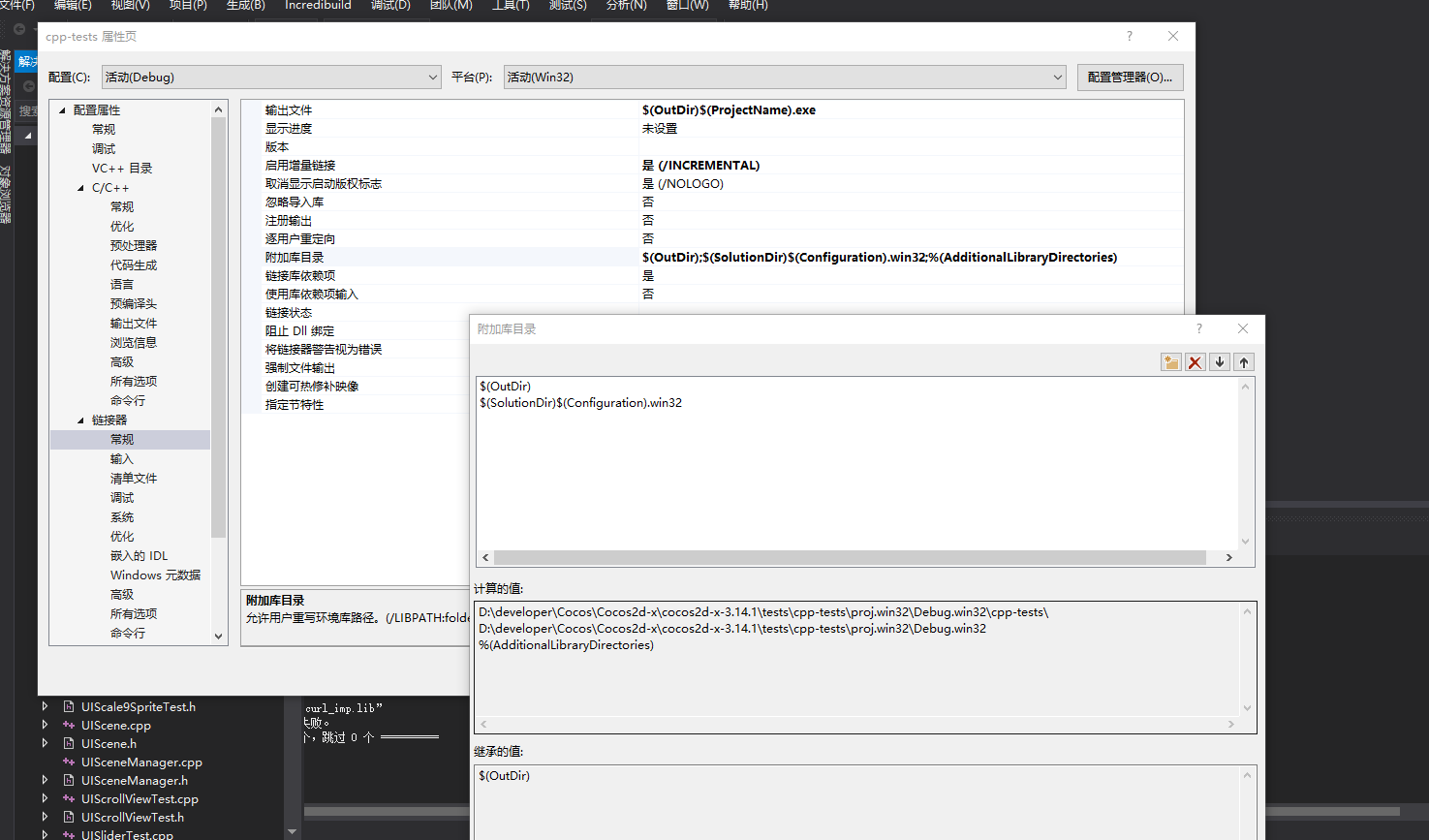Click help question mark in cpp-tests 属性页 title bar
Screen dimensions: 1429x840
coord(1129,36)
